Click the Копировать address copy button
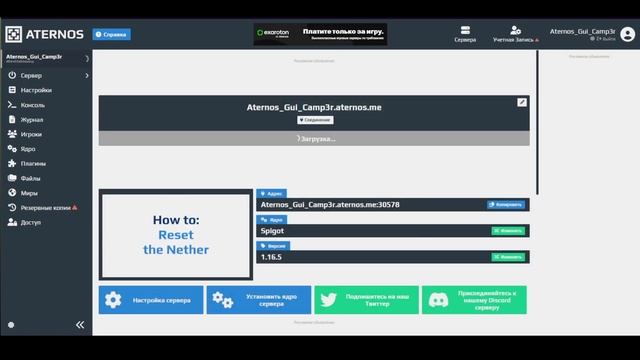640x360 pixels. [x=506, y=204]
